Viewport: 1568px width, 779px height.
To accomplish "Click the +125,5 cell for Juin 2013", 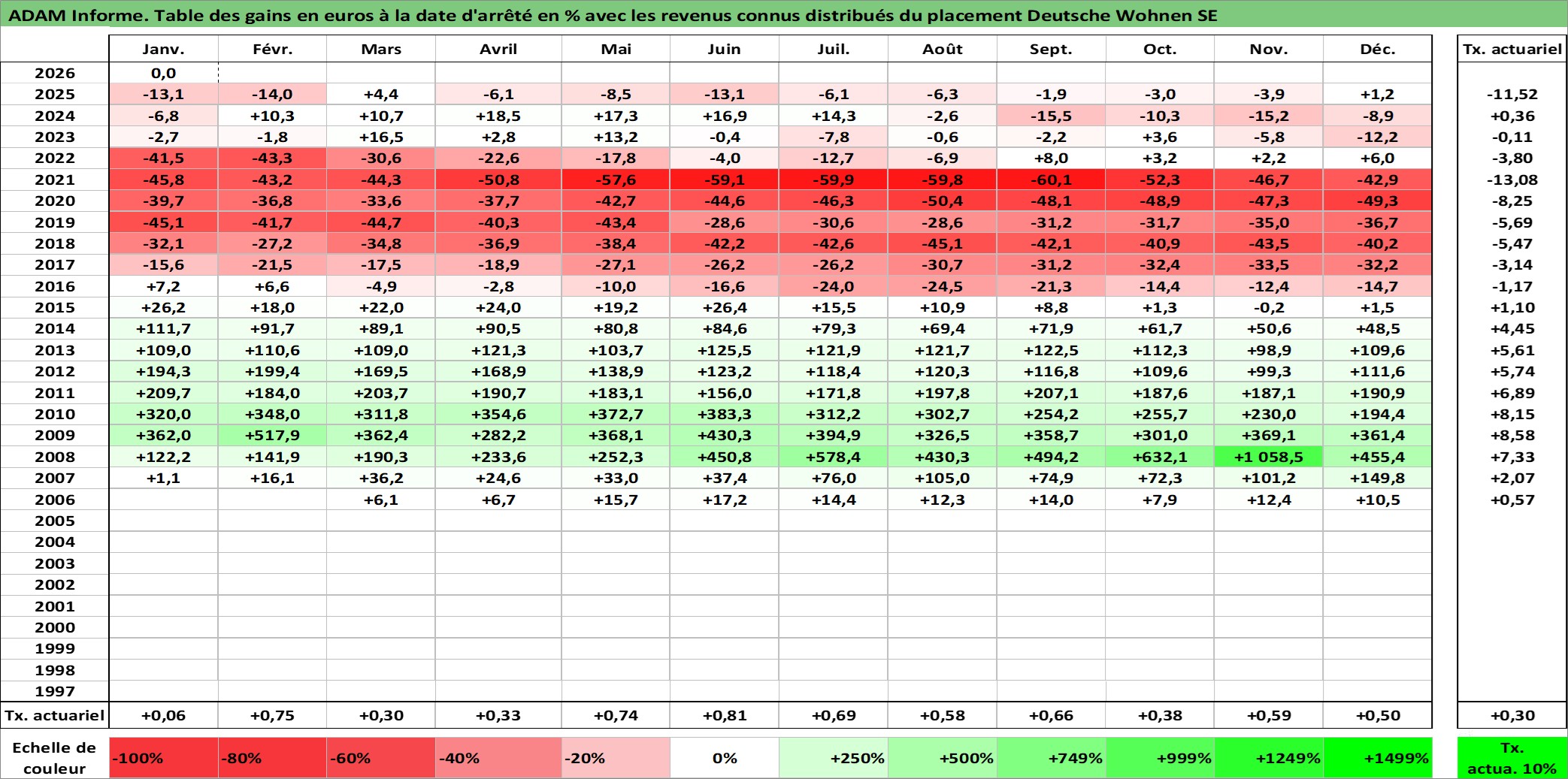I will (725, 350).
